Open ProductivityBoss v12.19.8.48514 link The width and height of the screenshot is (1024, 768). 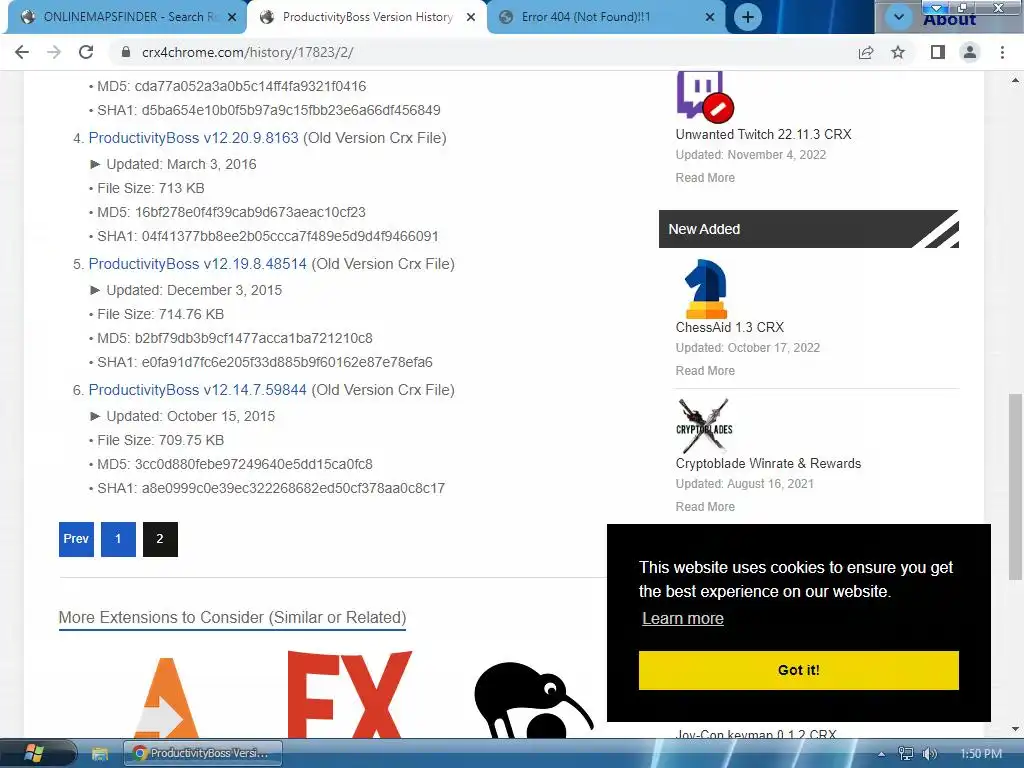pyautogui.click(x=197, y=264)
